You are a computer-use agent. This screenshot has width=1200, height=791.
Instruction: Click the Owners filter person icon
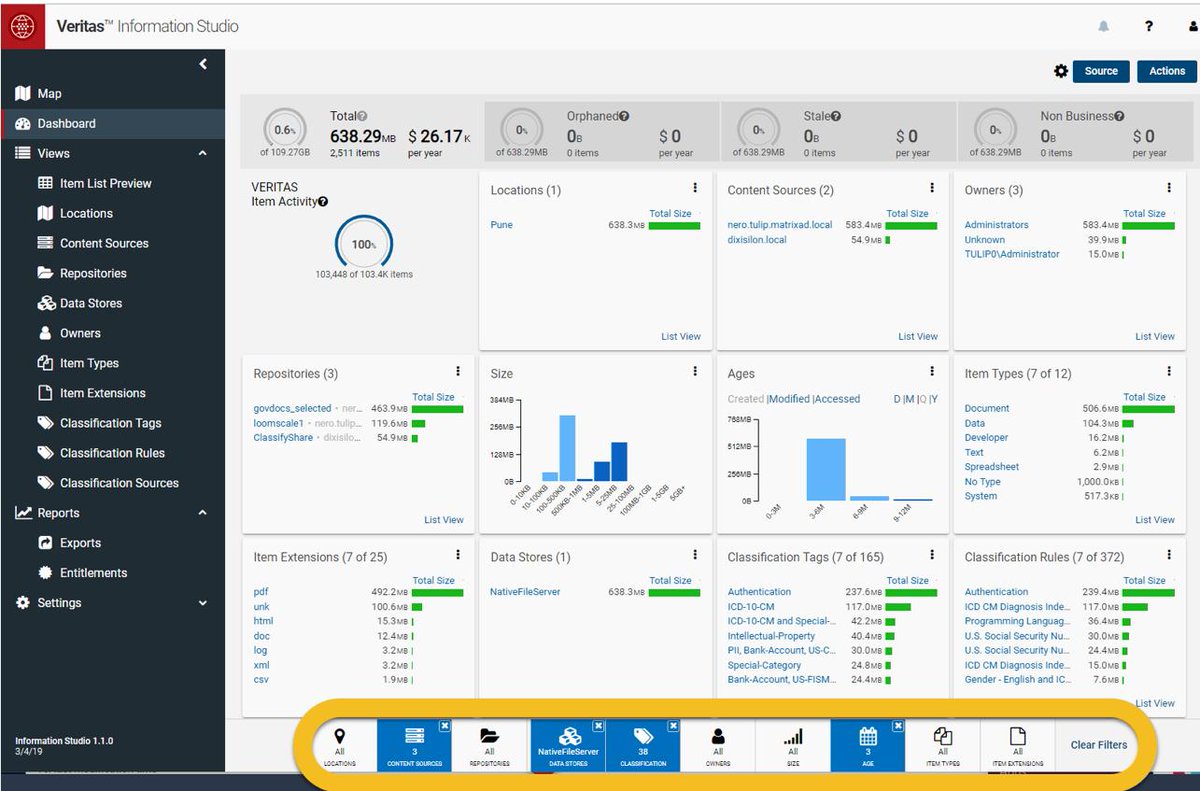pyautogui.click(x=718, y=737)
